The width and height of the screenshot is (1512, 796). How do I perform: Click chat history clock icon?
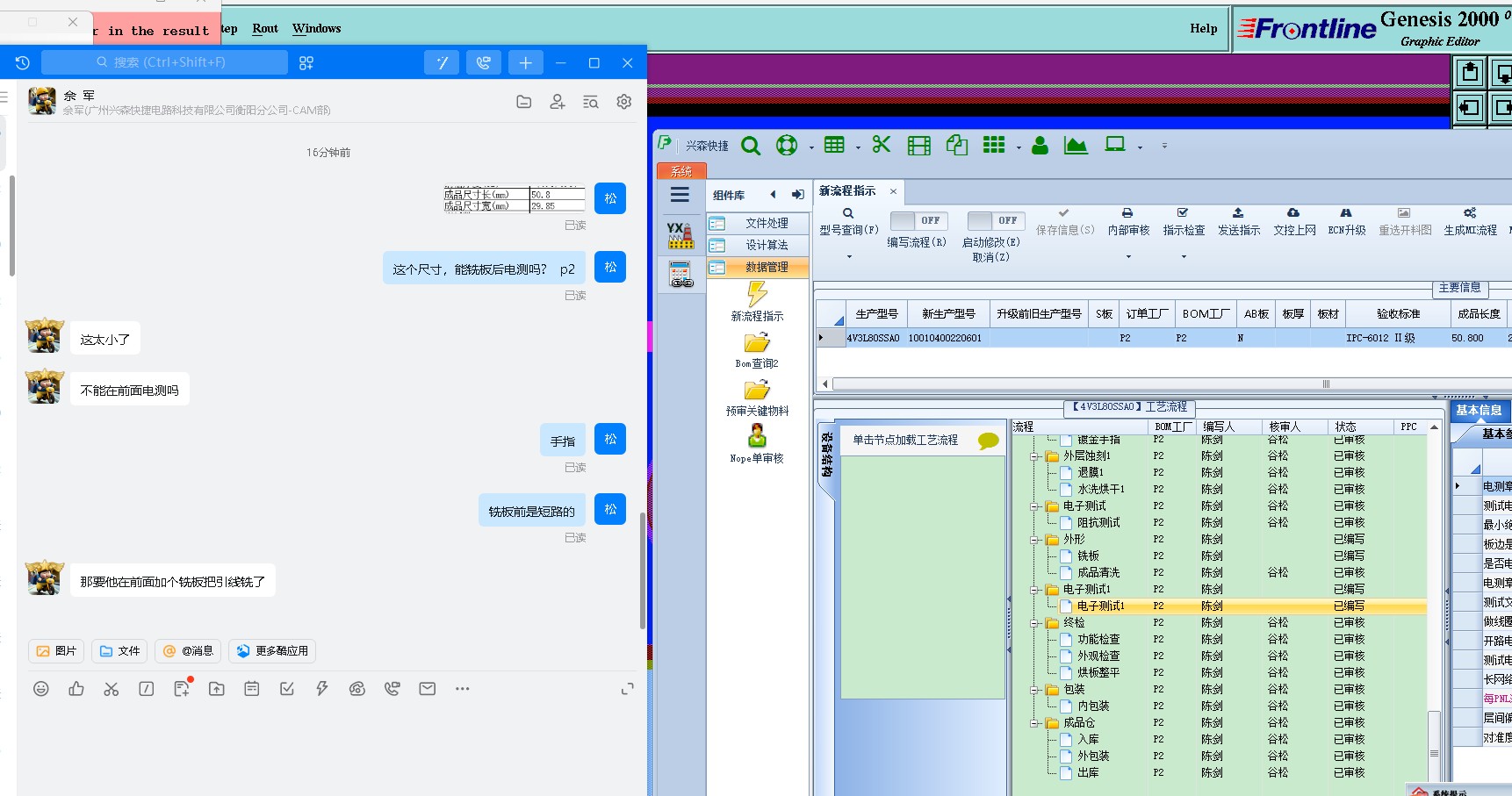point(23,63)
